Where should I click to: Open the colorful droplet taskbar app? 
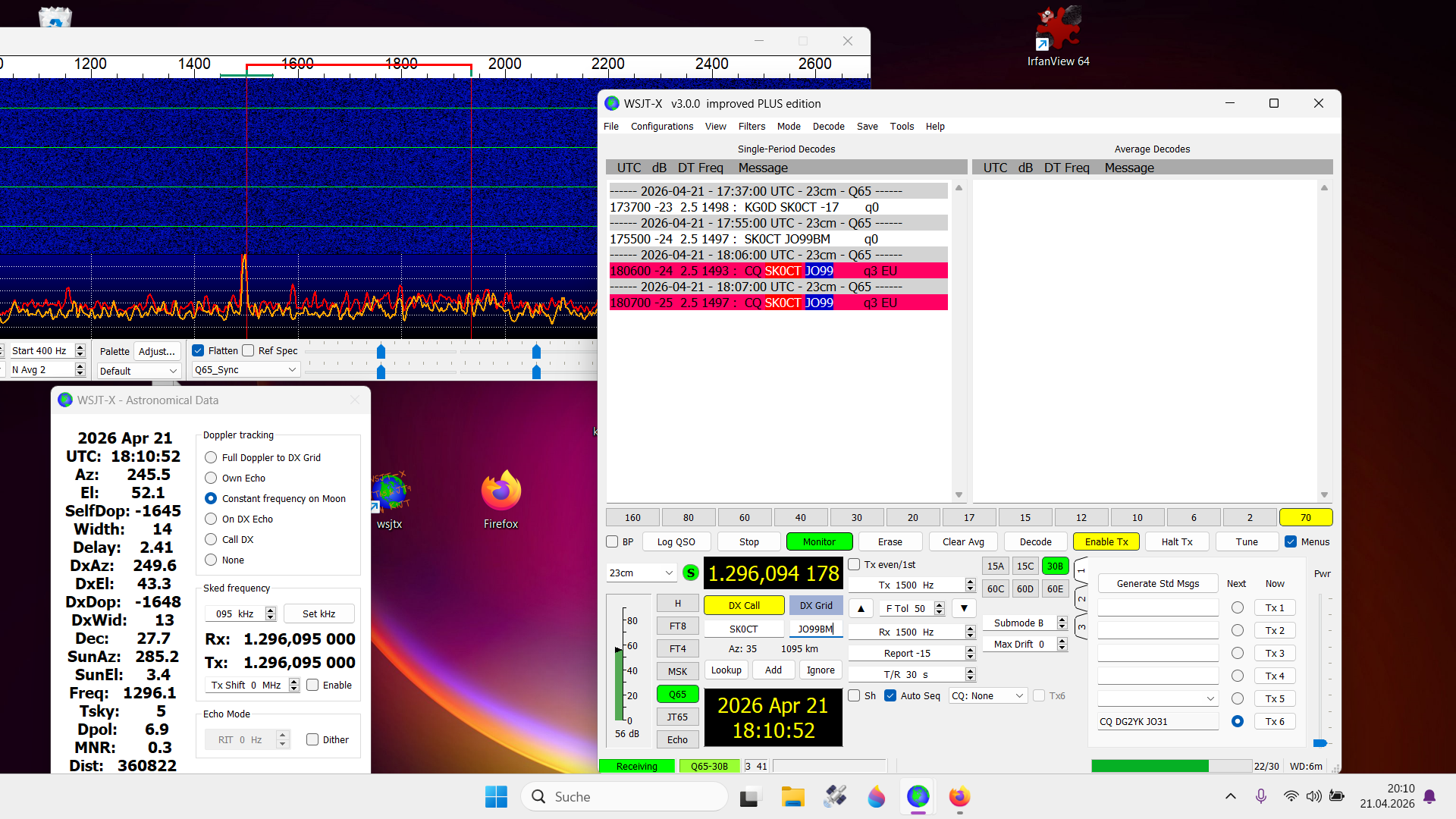coord(877,796)
